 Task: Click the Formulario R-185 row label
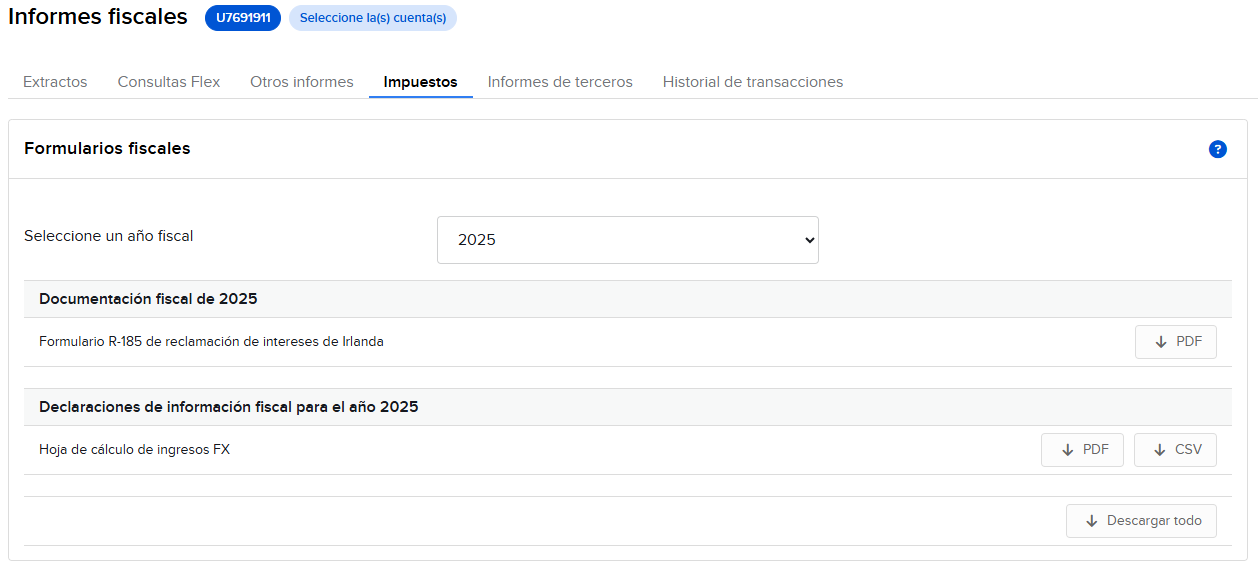[x=211, y=342]
